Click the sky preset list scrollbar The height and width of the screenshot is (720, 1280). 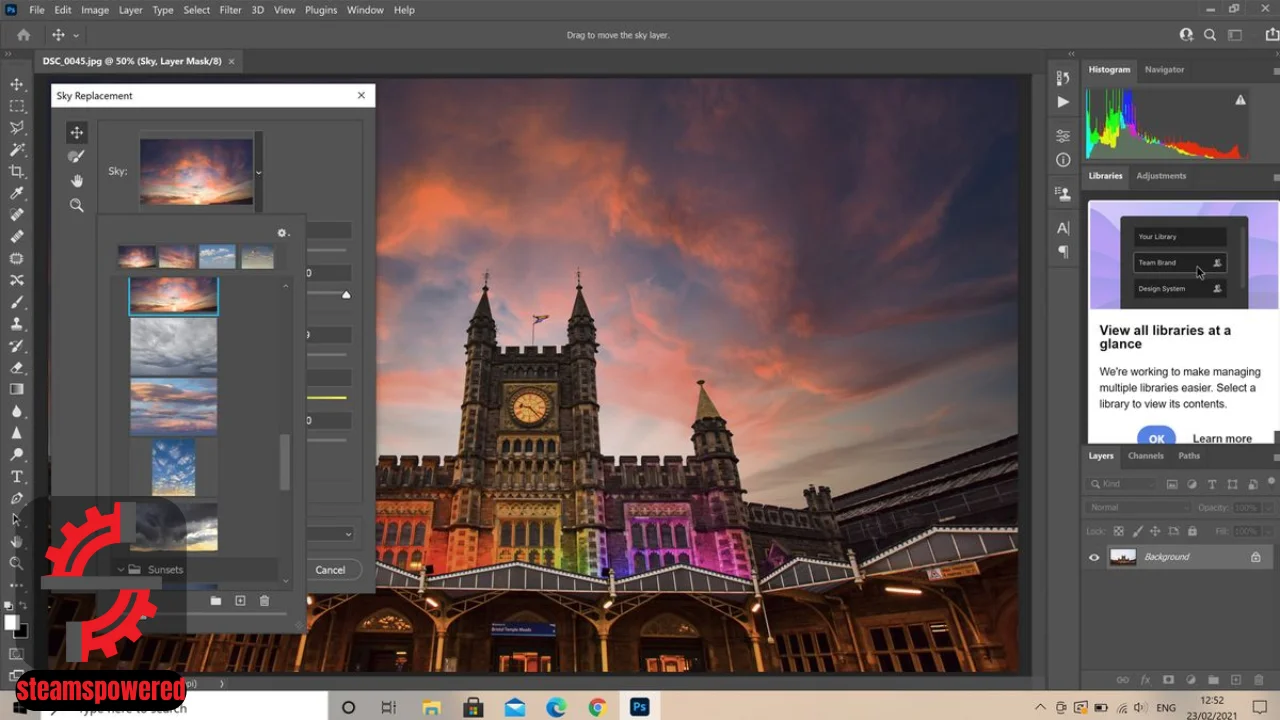[284, 462]
